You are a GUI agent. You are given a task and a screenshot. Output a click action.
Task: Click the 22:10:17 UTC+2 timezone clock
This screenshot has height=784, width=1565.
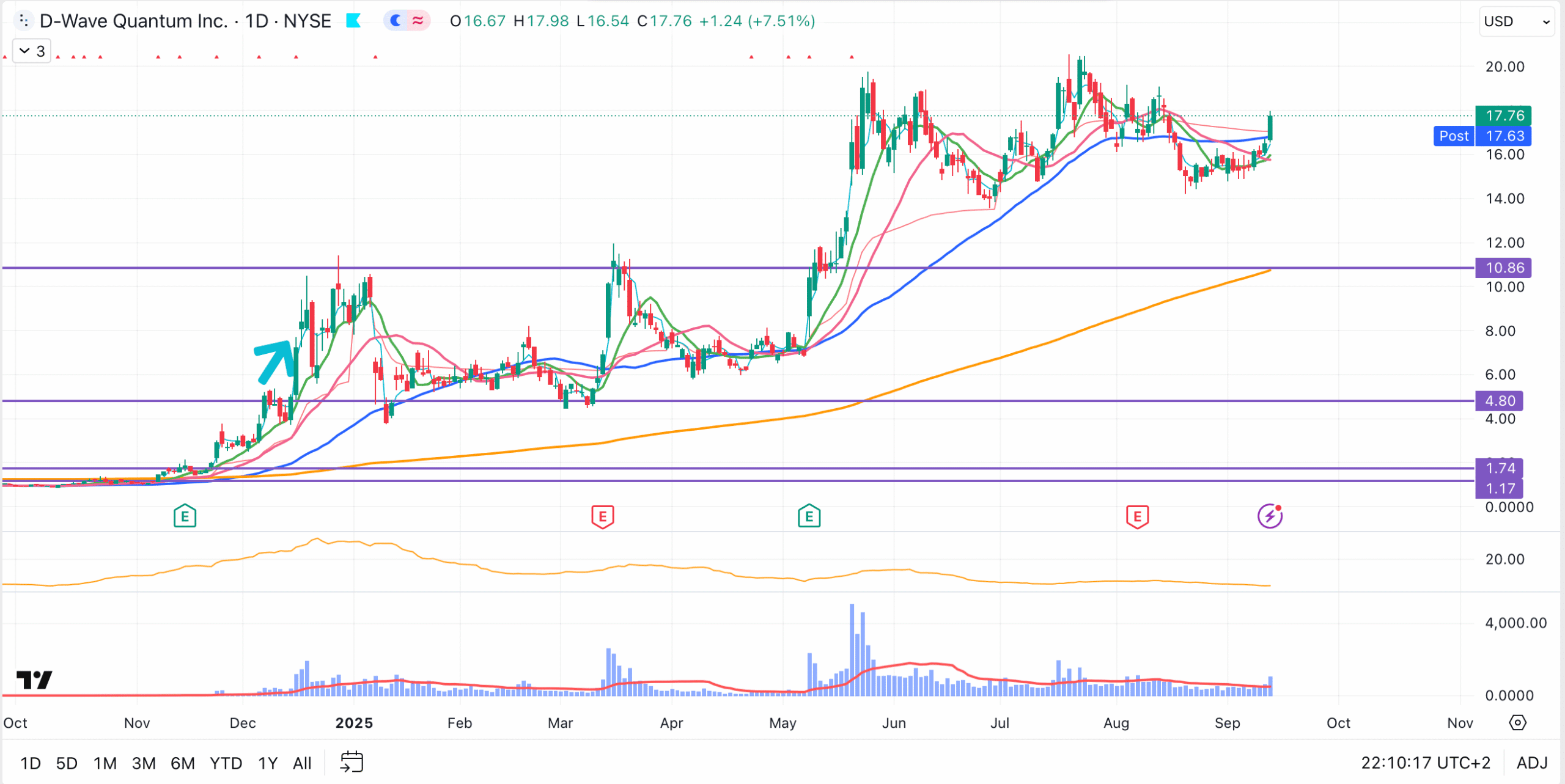click(x=1425, y=763)
